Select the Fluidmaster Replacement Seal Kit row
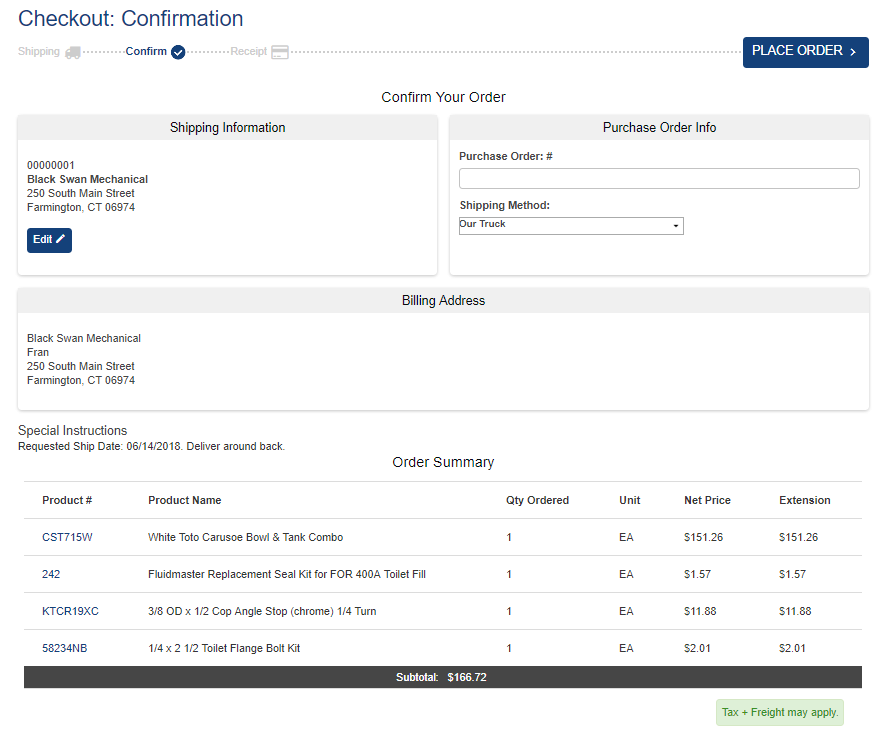This screenshot has width=879, height=735. pos(287,574)
